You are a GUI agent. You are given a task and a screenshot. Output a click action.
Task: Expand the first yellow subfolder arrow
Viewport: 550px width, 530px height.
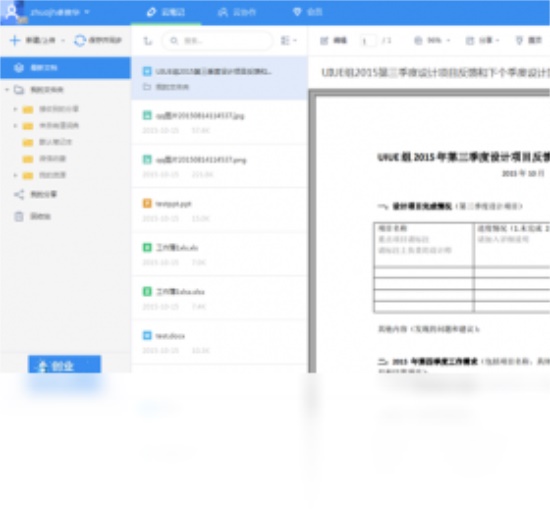pos(15,109)
